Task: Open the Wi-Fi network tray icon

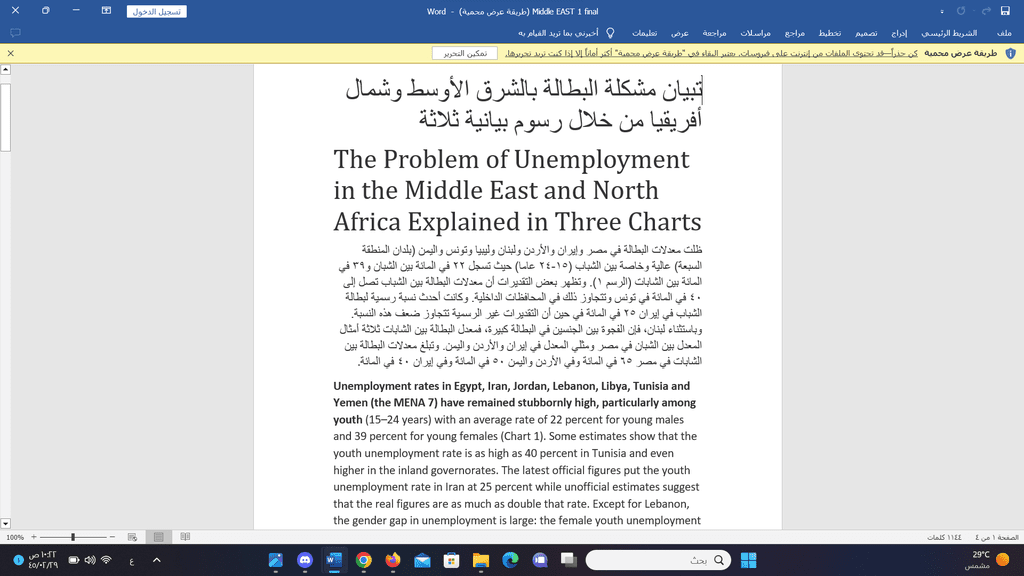Action: (106, 560)
